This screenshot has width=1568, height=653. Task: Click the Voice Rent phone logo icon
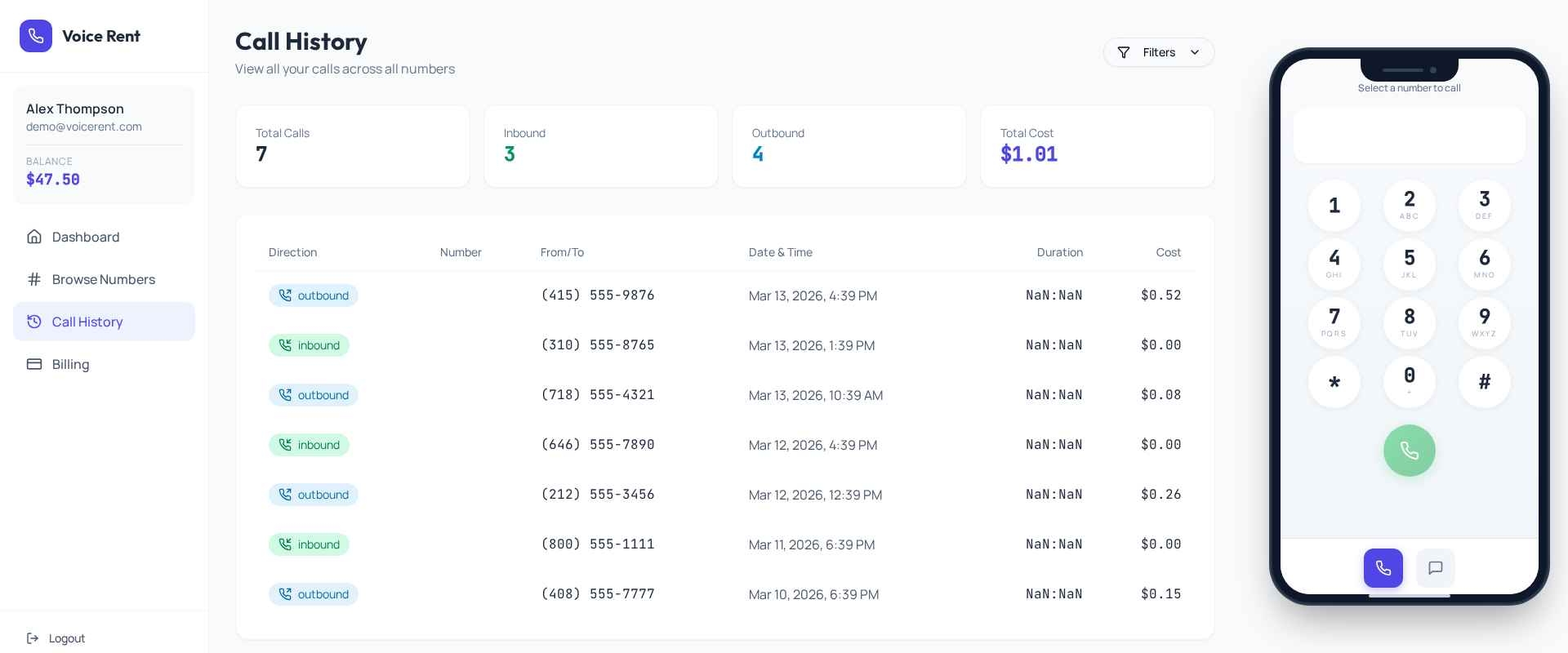36,36
